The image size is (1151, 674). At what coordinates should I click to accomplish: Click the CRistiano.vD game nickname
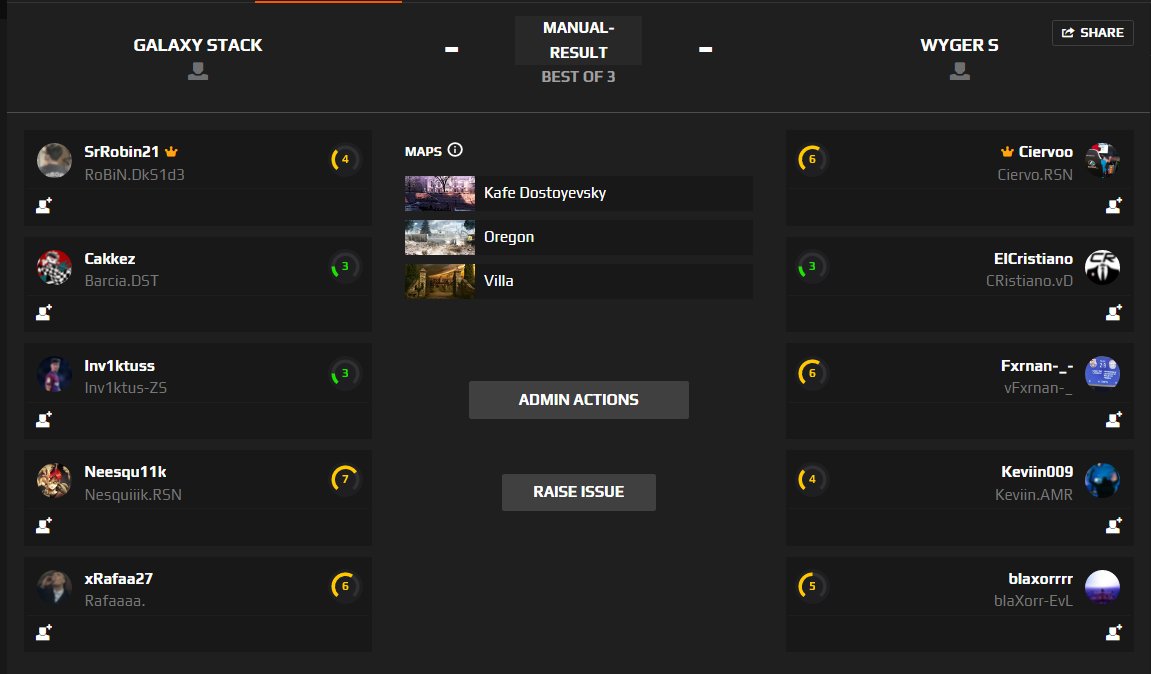[x=1029, y=280]
